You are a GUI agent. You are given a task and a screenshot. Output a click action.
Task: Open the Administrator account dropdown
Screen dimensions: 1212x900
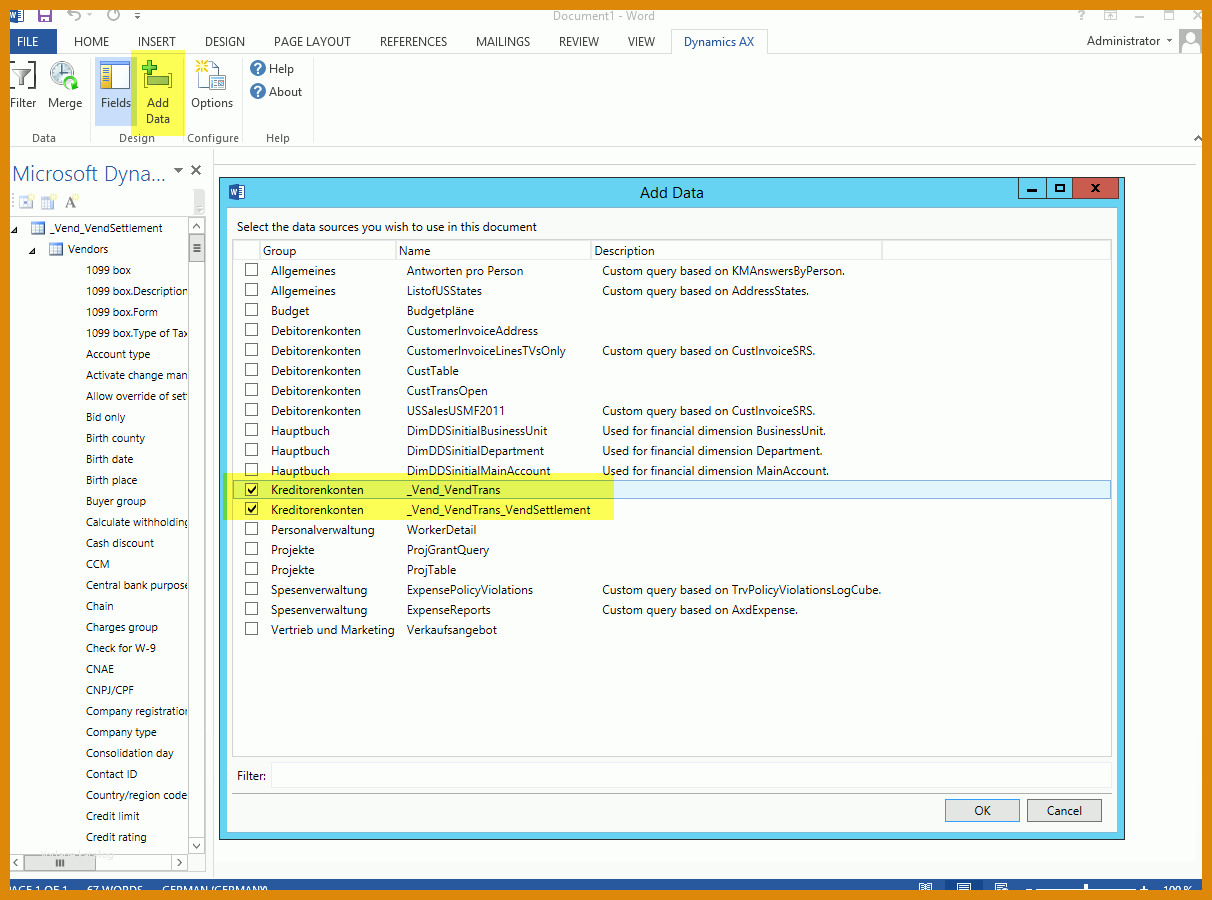(x=1168, y=41)
